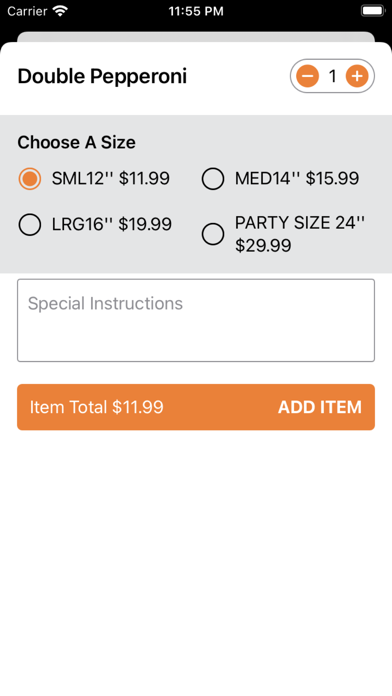The height and width of the screenshot is (696, 392).
Task: Tap the PARTY SIZE 24'' $29.99 label
Action: [300, 234]
